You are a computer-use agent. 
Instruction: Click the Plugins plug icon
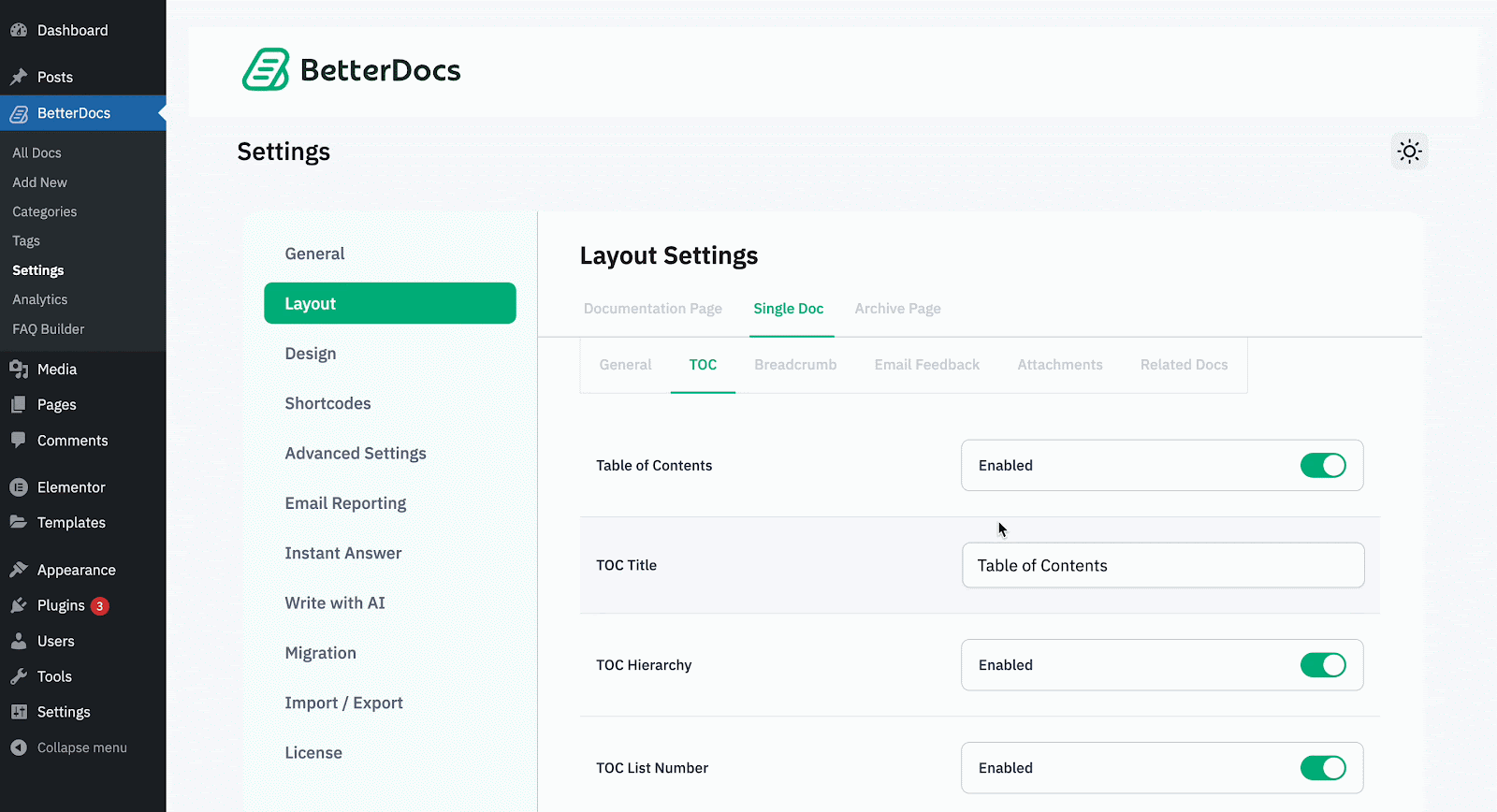pos(19,605)
